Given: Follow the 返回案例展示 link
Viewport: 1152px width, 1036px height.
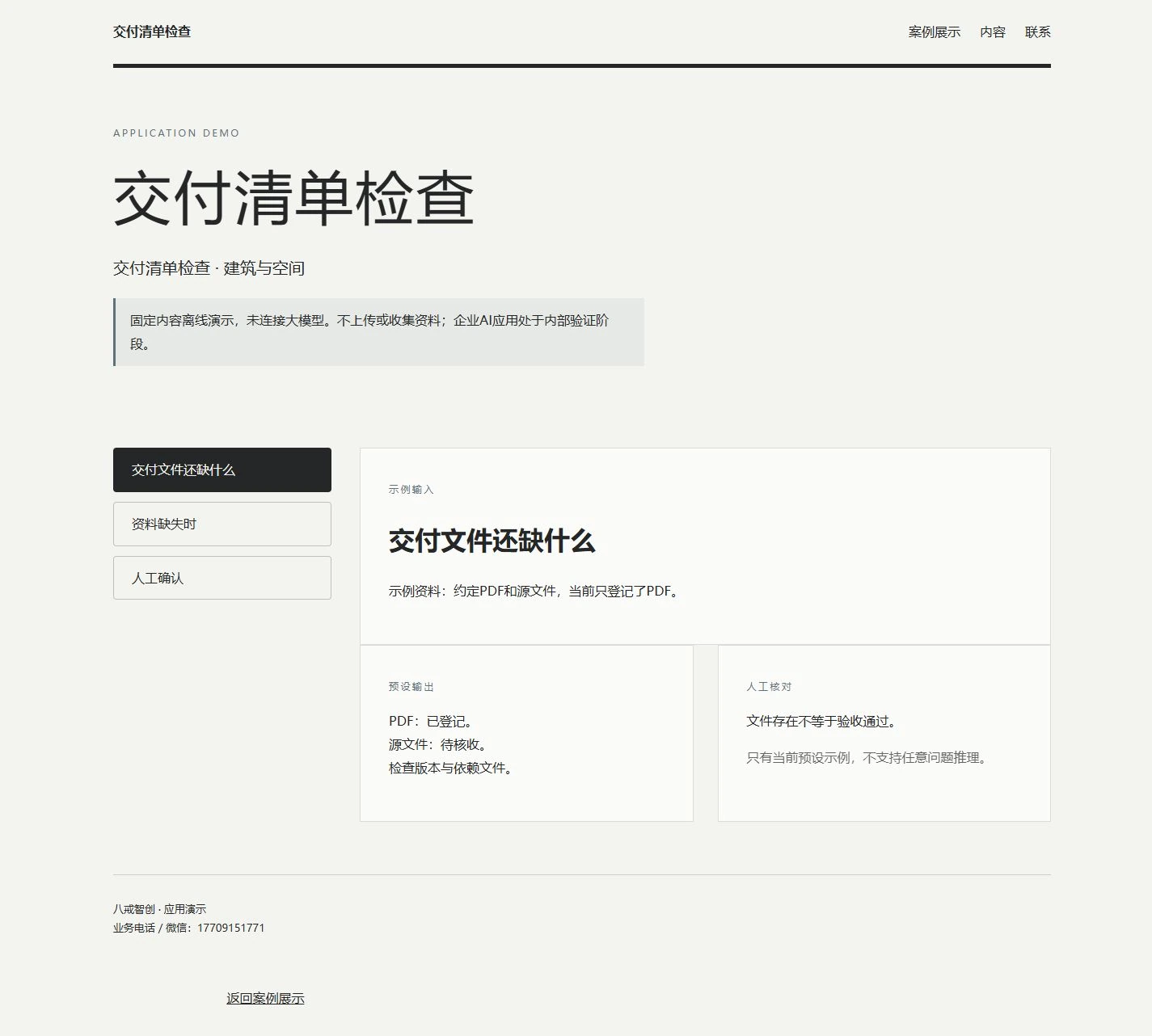Looking at the screenshot, I should [265, 998].
